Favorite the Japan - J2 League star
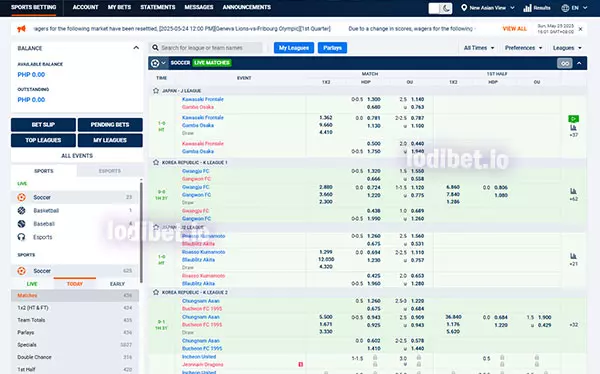This screenshot has width=600, height=374. 156,227
